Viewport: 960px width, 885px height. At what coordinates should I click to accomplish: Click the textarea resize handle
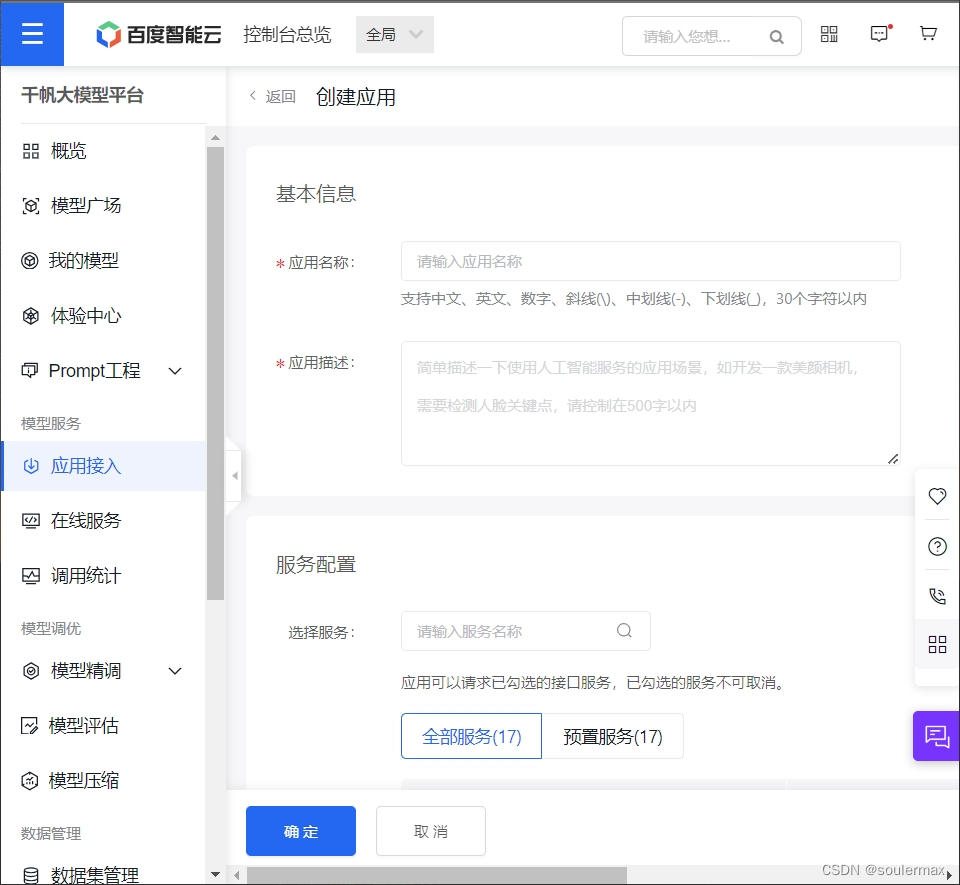point(893,459)
